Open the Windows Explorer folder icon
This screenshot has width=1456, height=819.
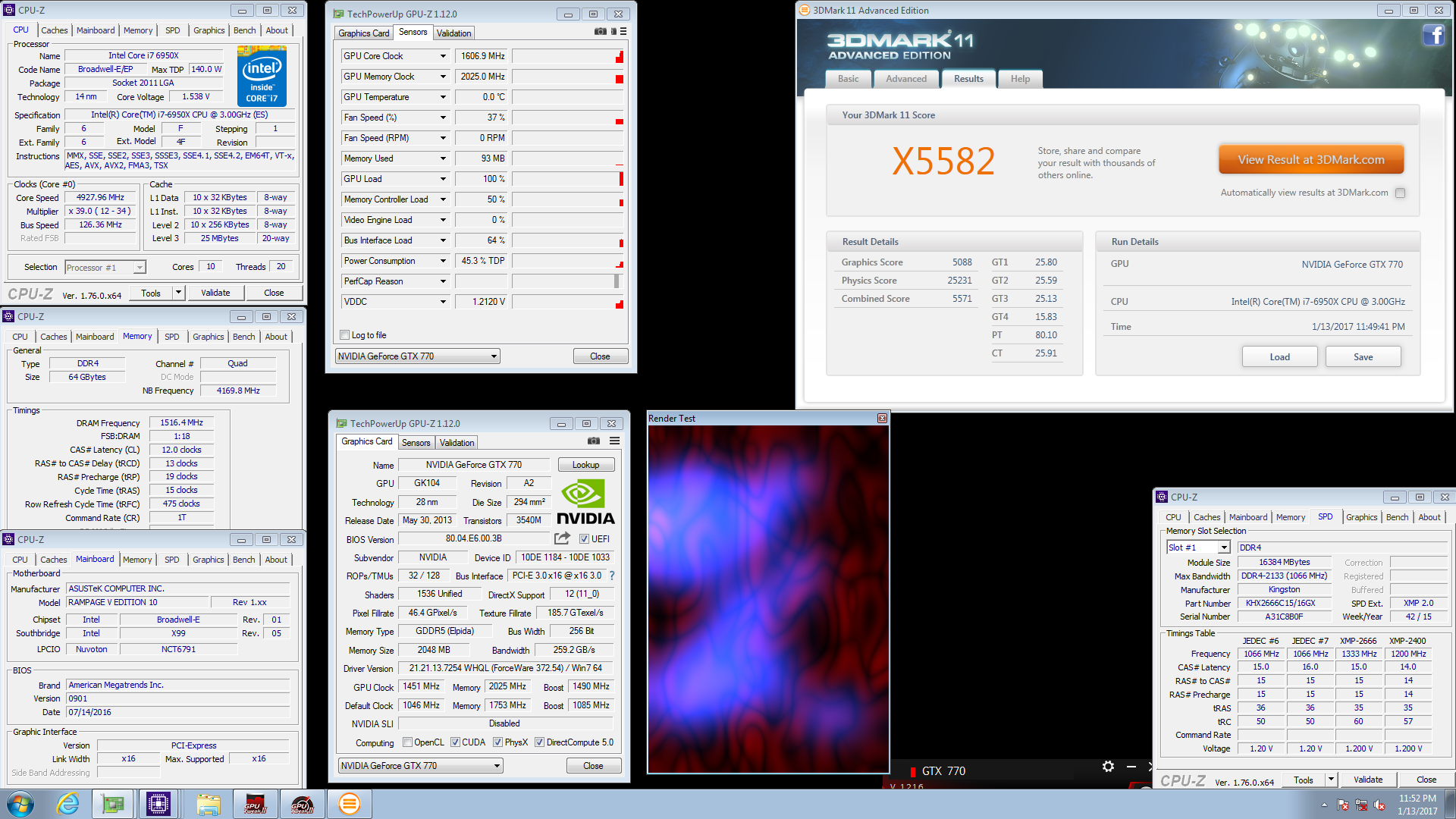point(208,804)
